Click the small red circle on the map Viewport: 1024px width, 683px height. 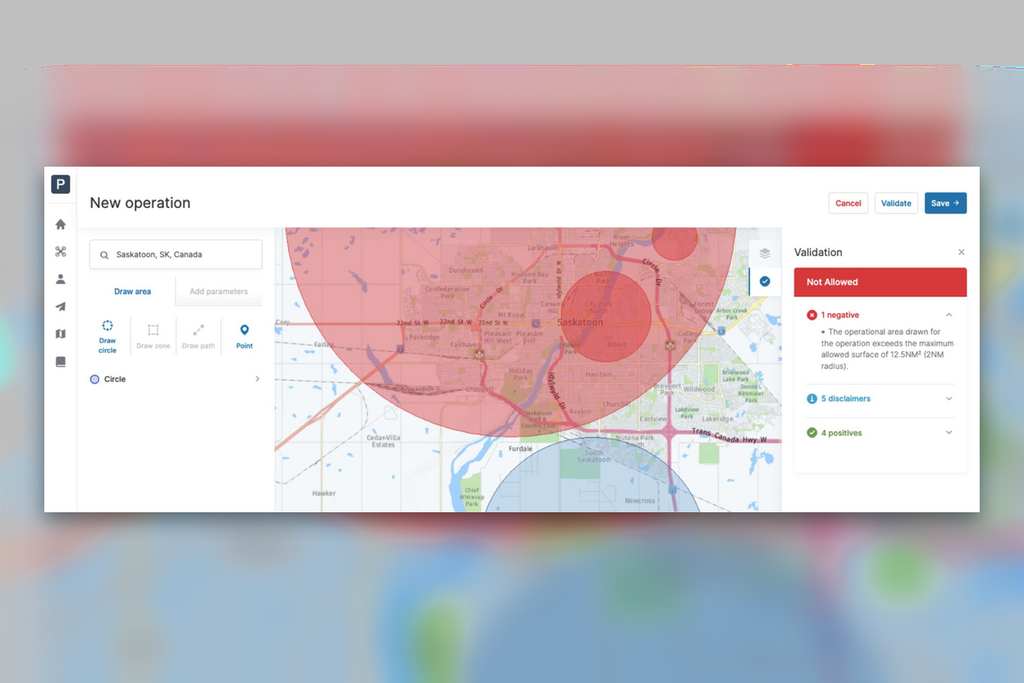[x=675, y=240]
